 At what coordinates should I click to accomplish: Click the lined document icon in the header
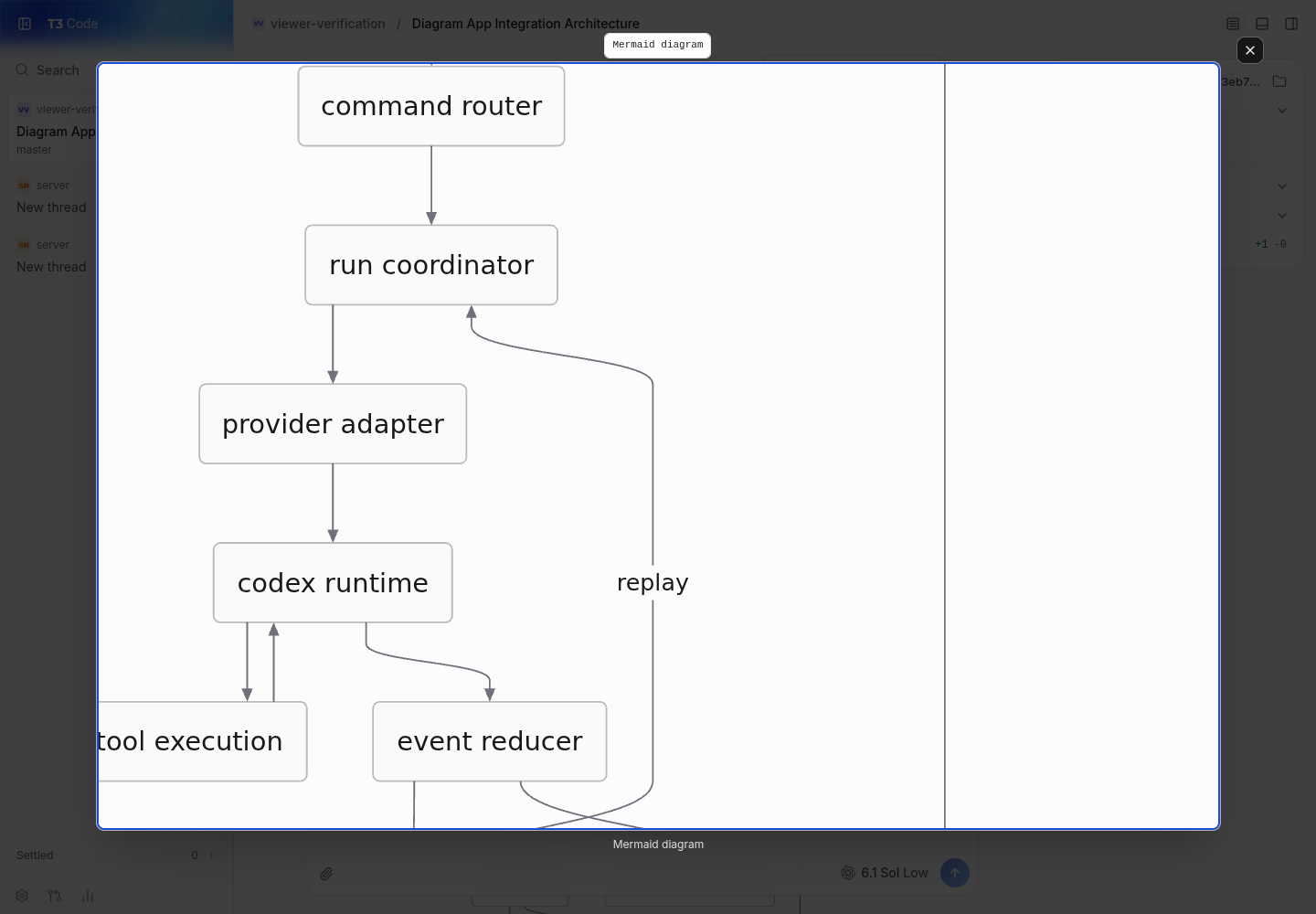click(x=1233, y=24)
